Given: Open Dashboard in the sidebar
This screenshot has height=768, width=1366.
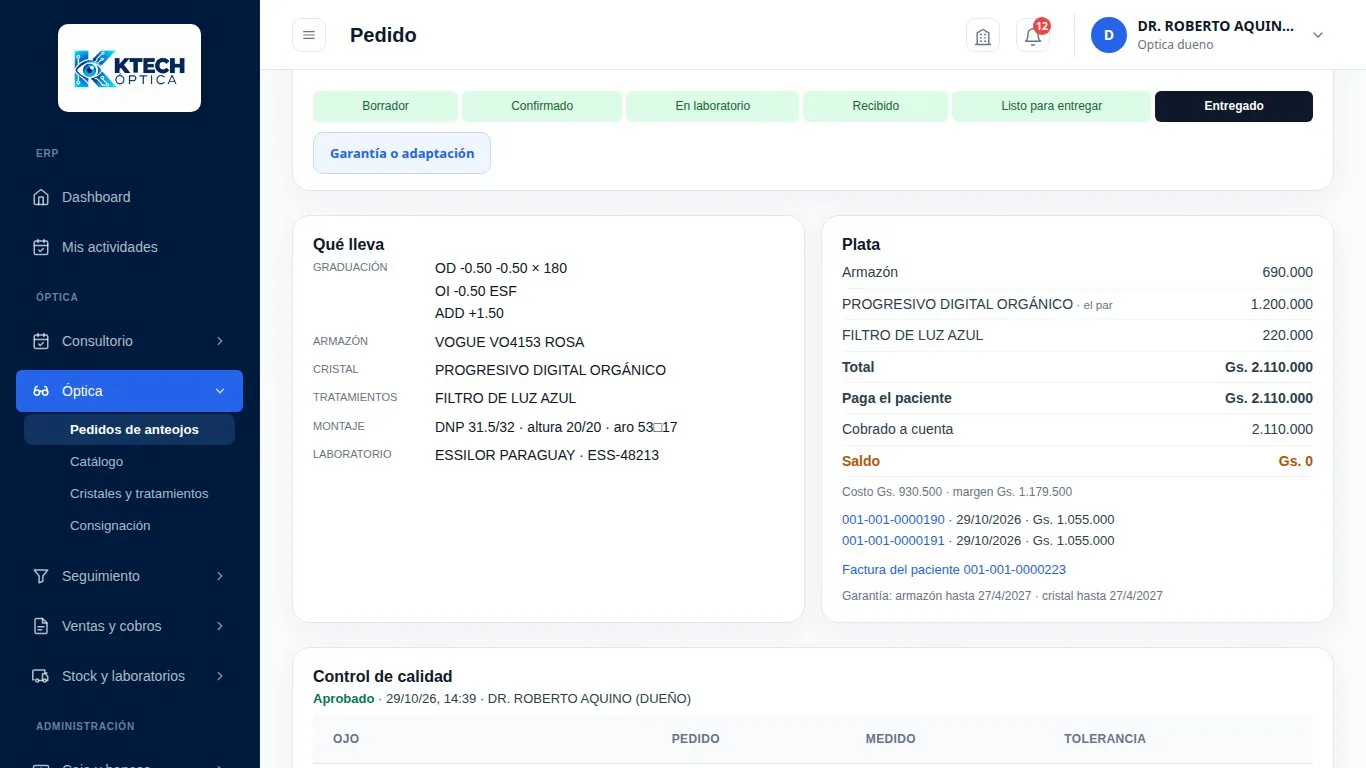Looking at the screenshot, I should pyautogui.click(x=129, y=197).
